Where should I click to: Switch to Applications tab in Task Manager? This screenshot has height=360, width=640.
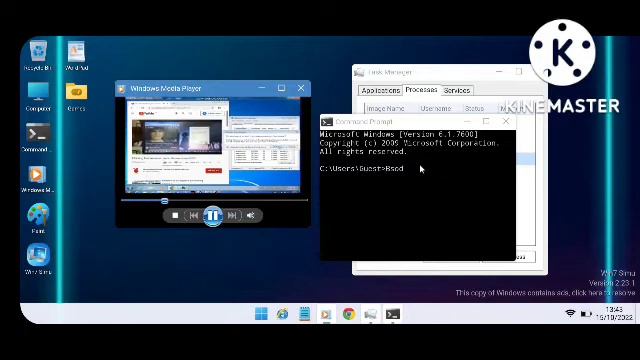(x=380, y=90)
